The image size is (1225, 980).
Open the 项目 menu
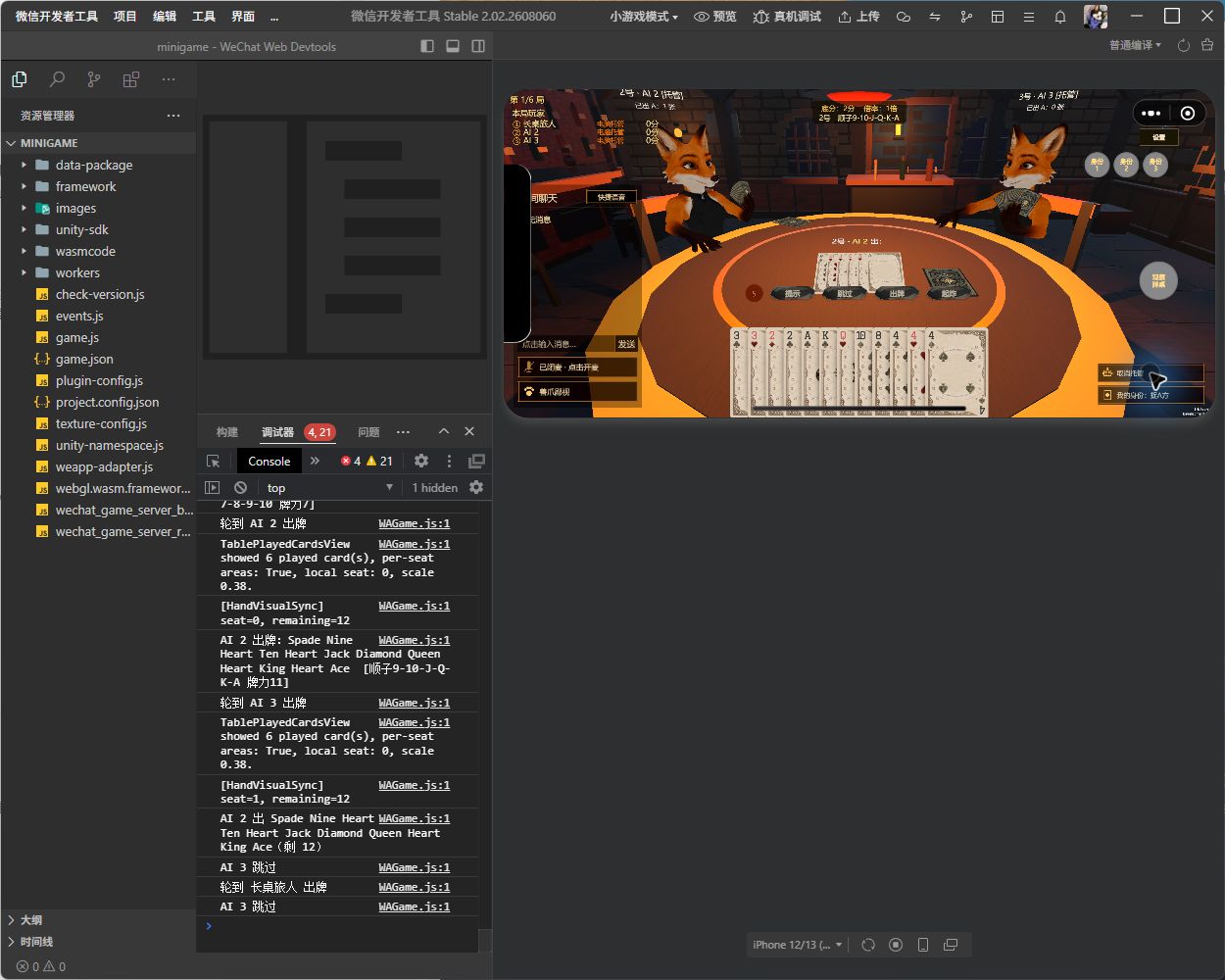click(125, 17)
